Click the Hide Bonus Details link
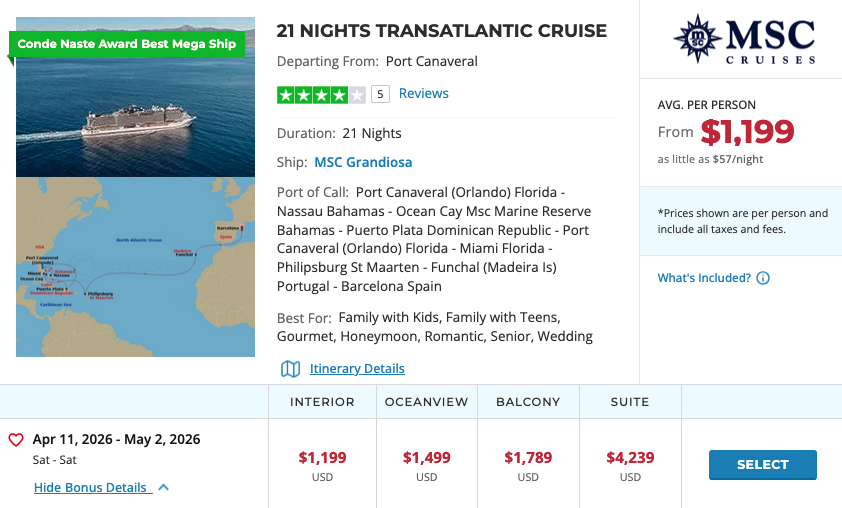 (91, 488)
